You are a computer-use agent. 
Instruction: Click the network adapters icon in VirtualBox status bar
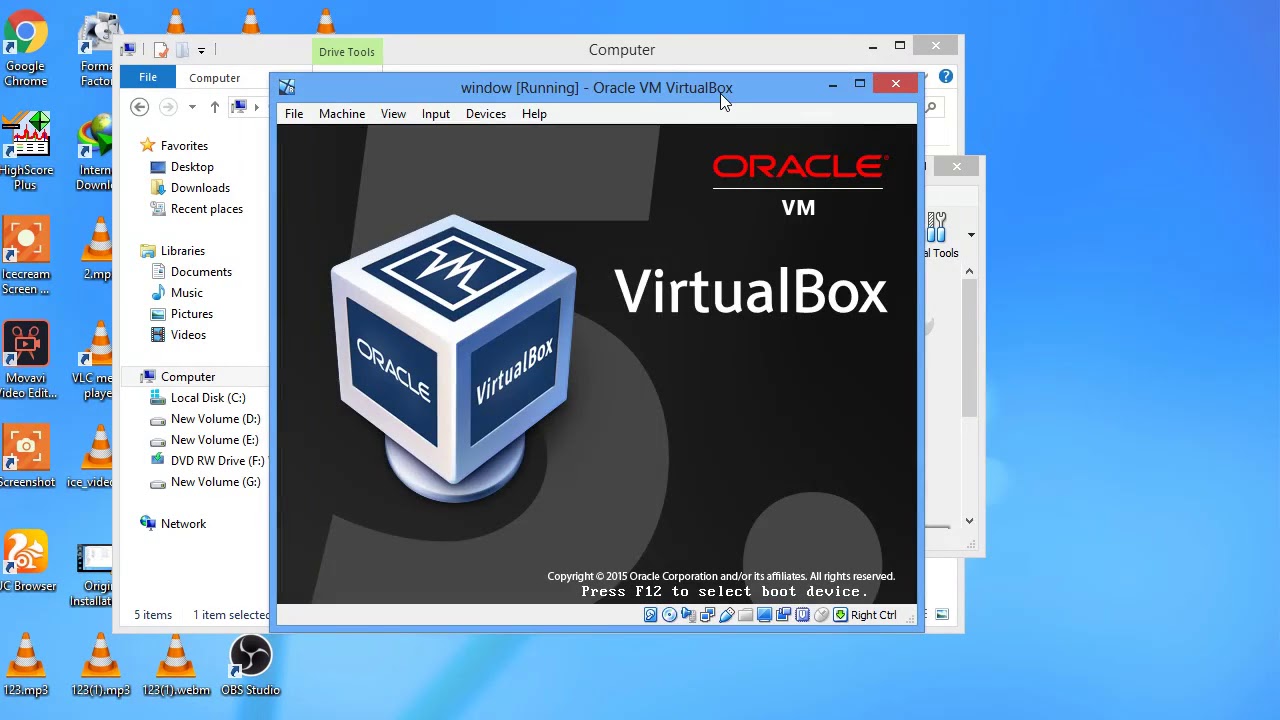[x=707, y=615]
